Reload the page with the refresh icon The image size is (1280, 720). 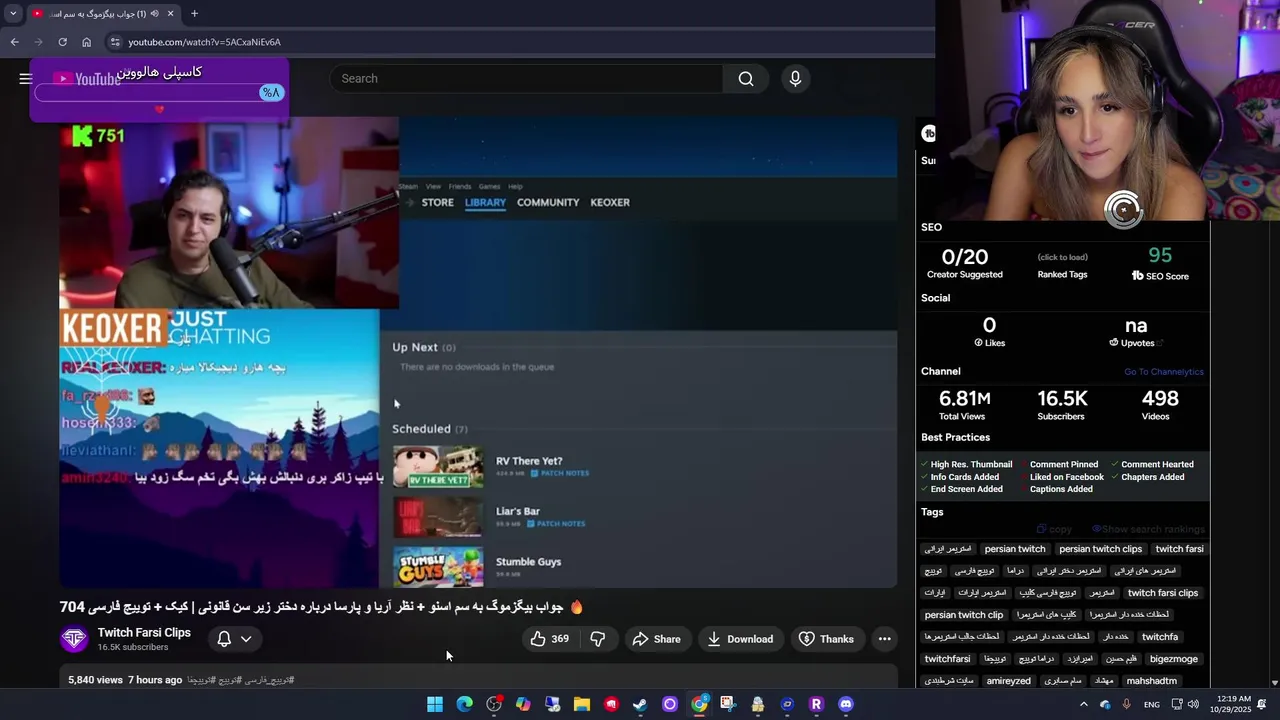62,42
